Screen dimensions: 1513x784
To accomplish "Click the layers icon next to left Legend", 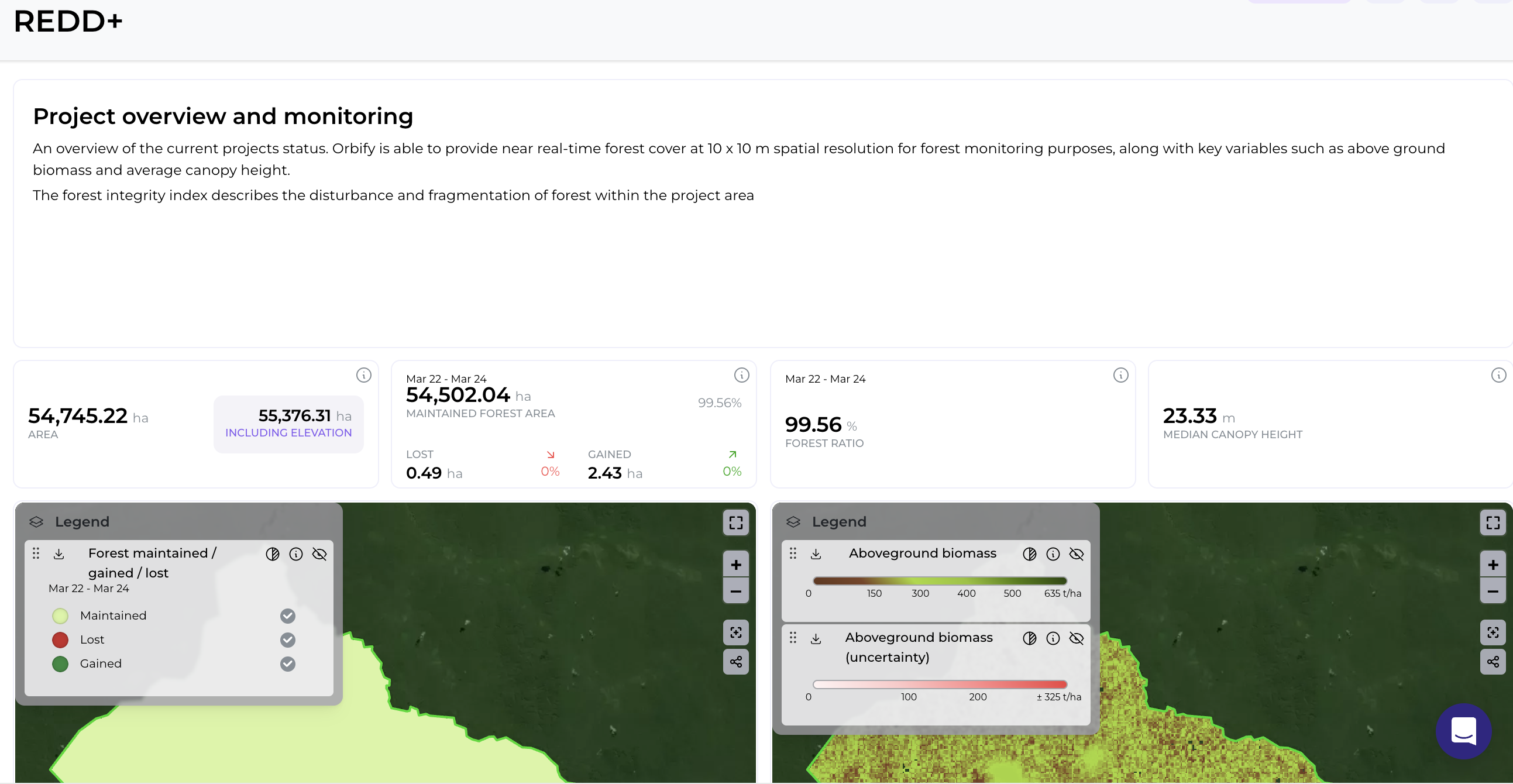I will click(36, 521).
